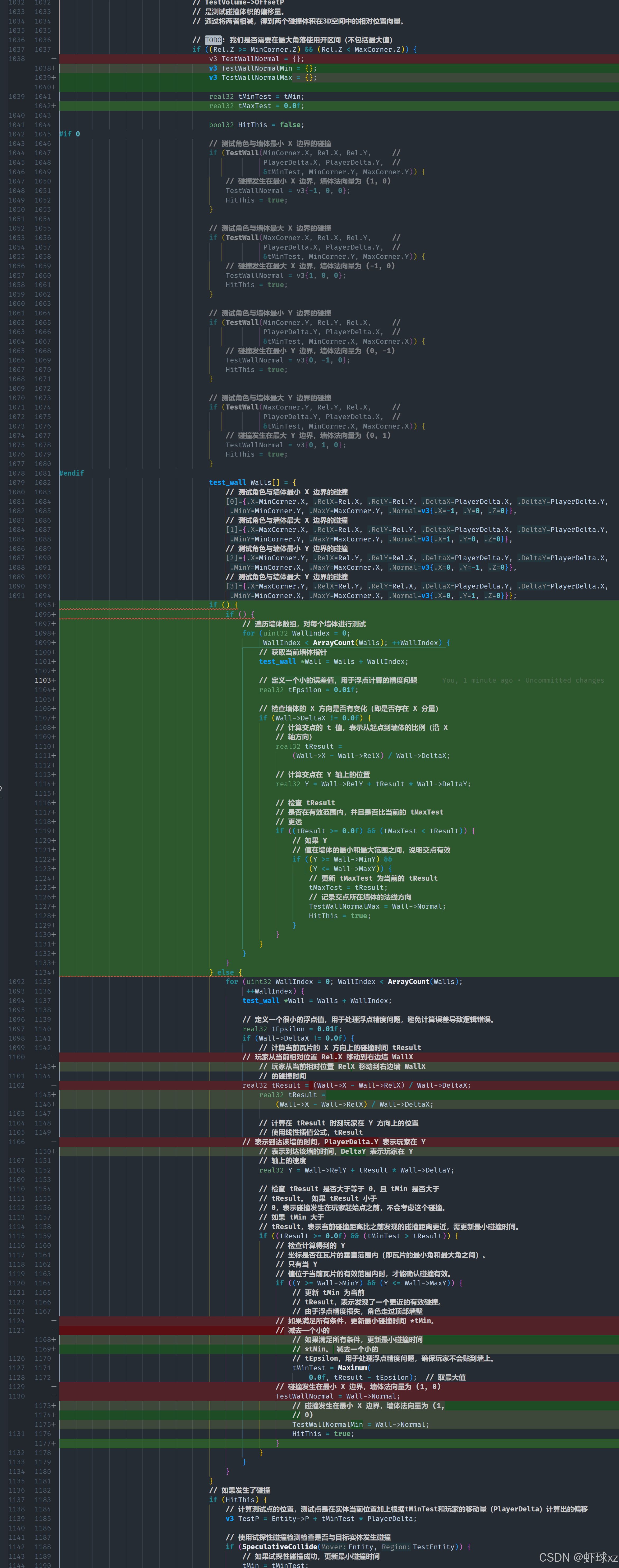Click Walls entry '[0]={.X=MinCorner.X'
The height and width of the screenshot is (1568, 619).
point(267,502)
